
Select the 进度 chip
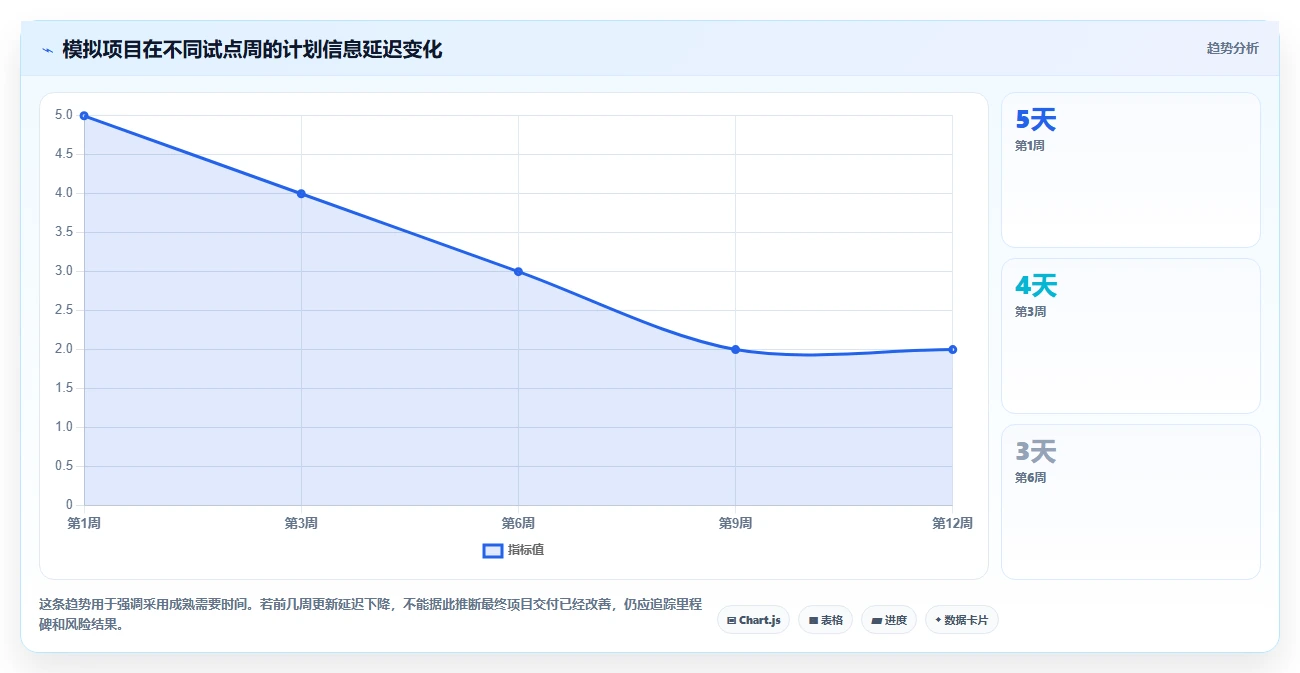tap(889, 620)
